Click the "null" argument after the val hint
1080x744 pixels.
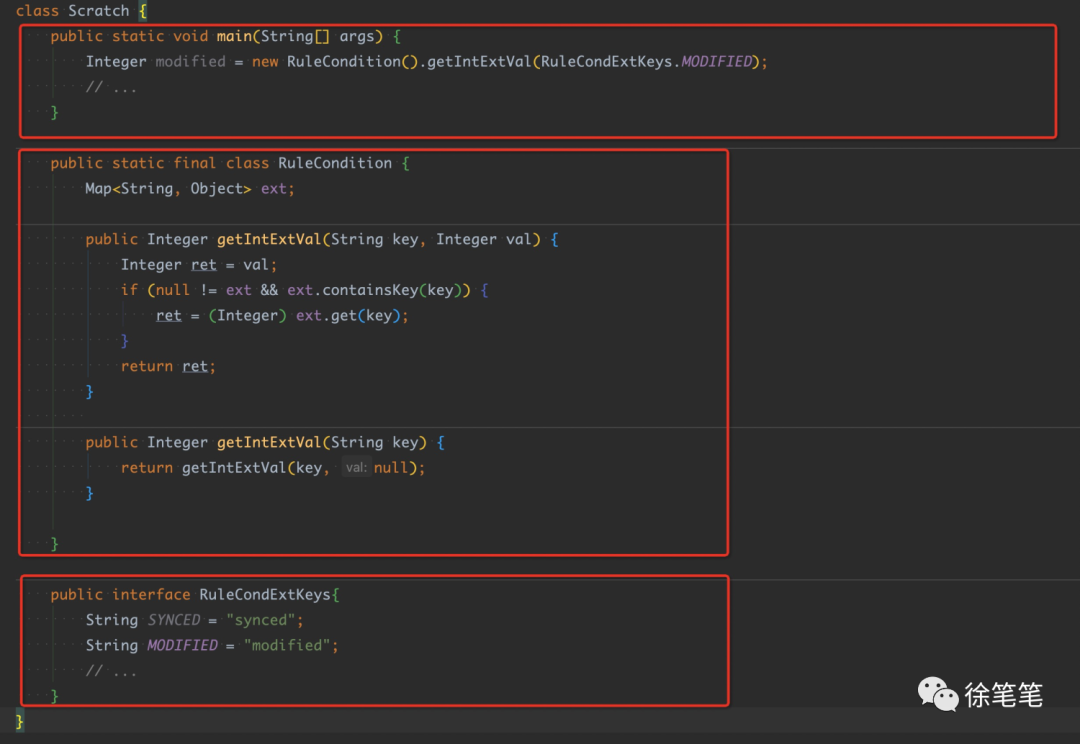coord(391,468)
